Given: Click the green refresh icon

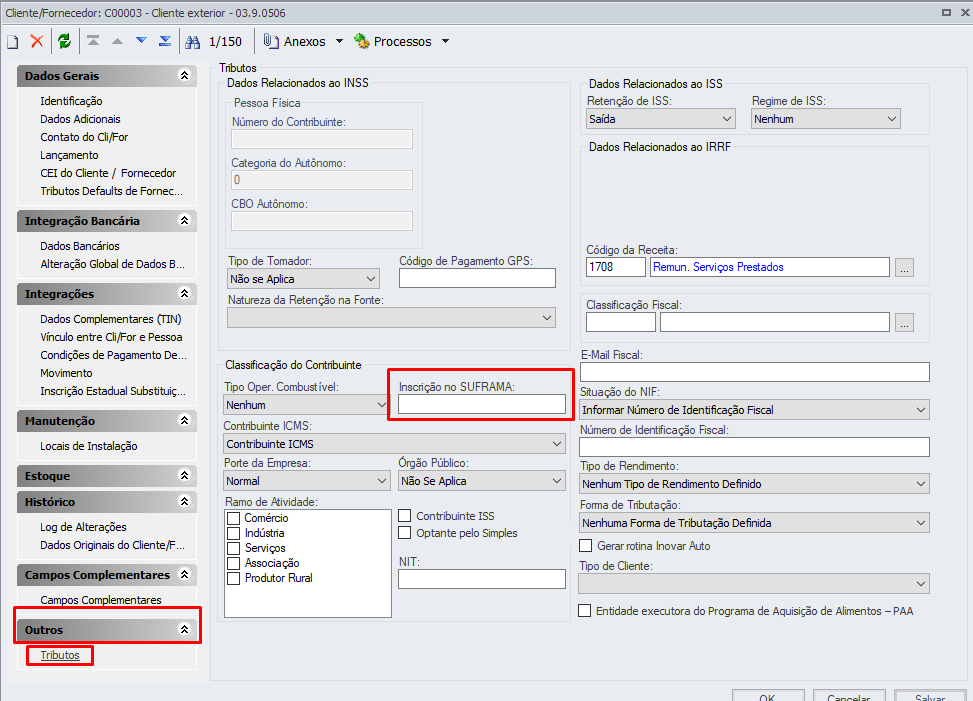Looking at the screenshot, I should pos(64,42).
